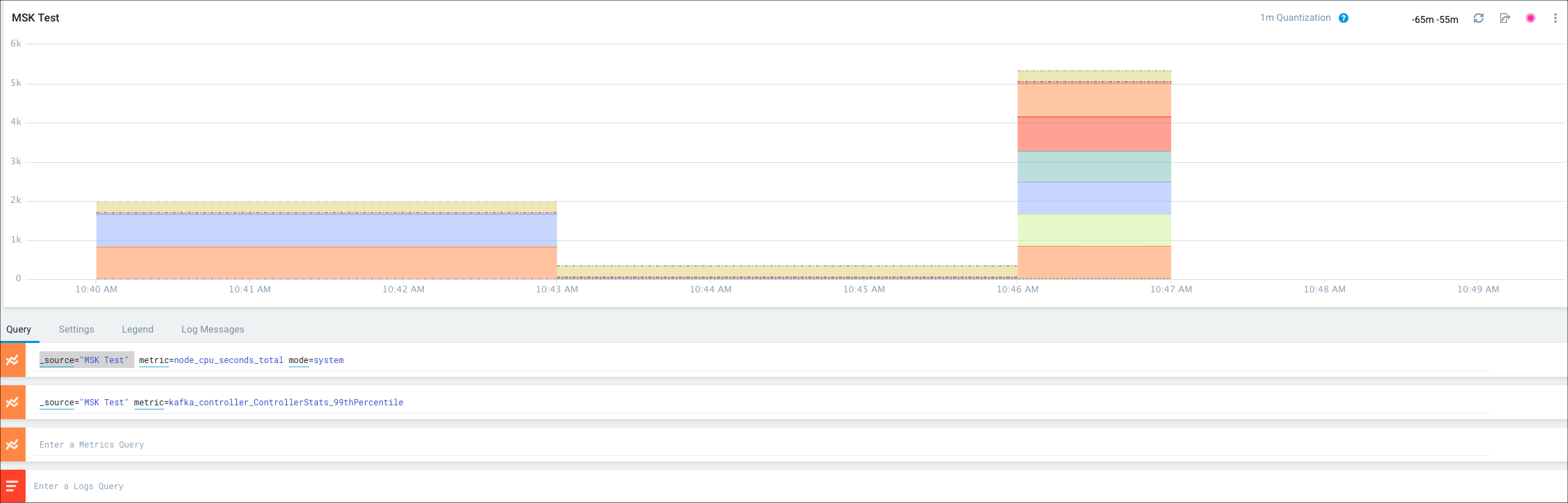
Task: Open the -65m -55m time range selector
Action: click(1434, 19)
